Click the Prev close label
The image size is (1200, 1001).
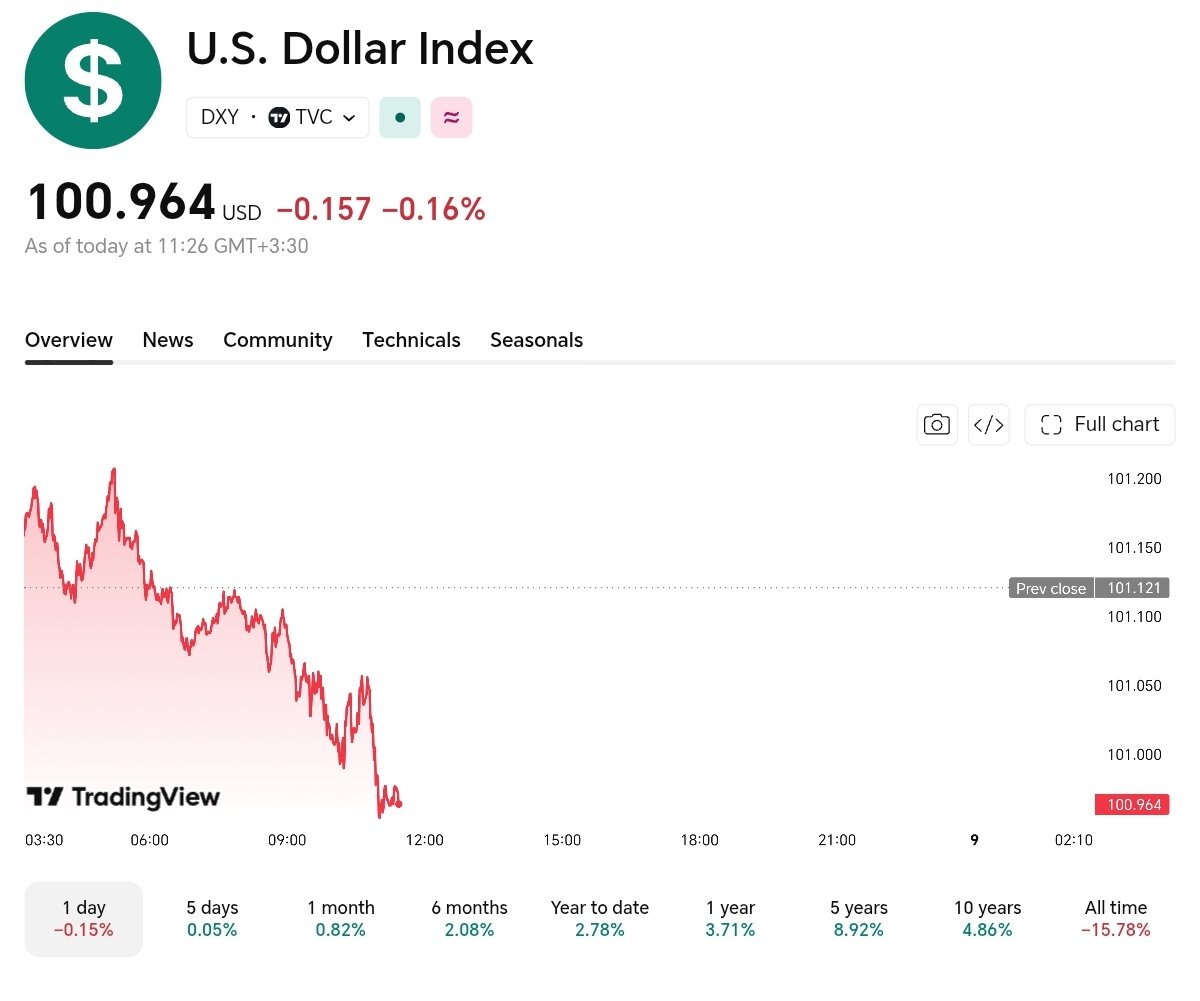[1051, 588]
